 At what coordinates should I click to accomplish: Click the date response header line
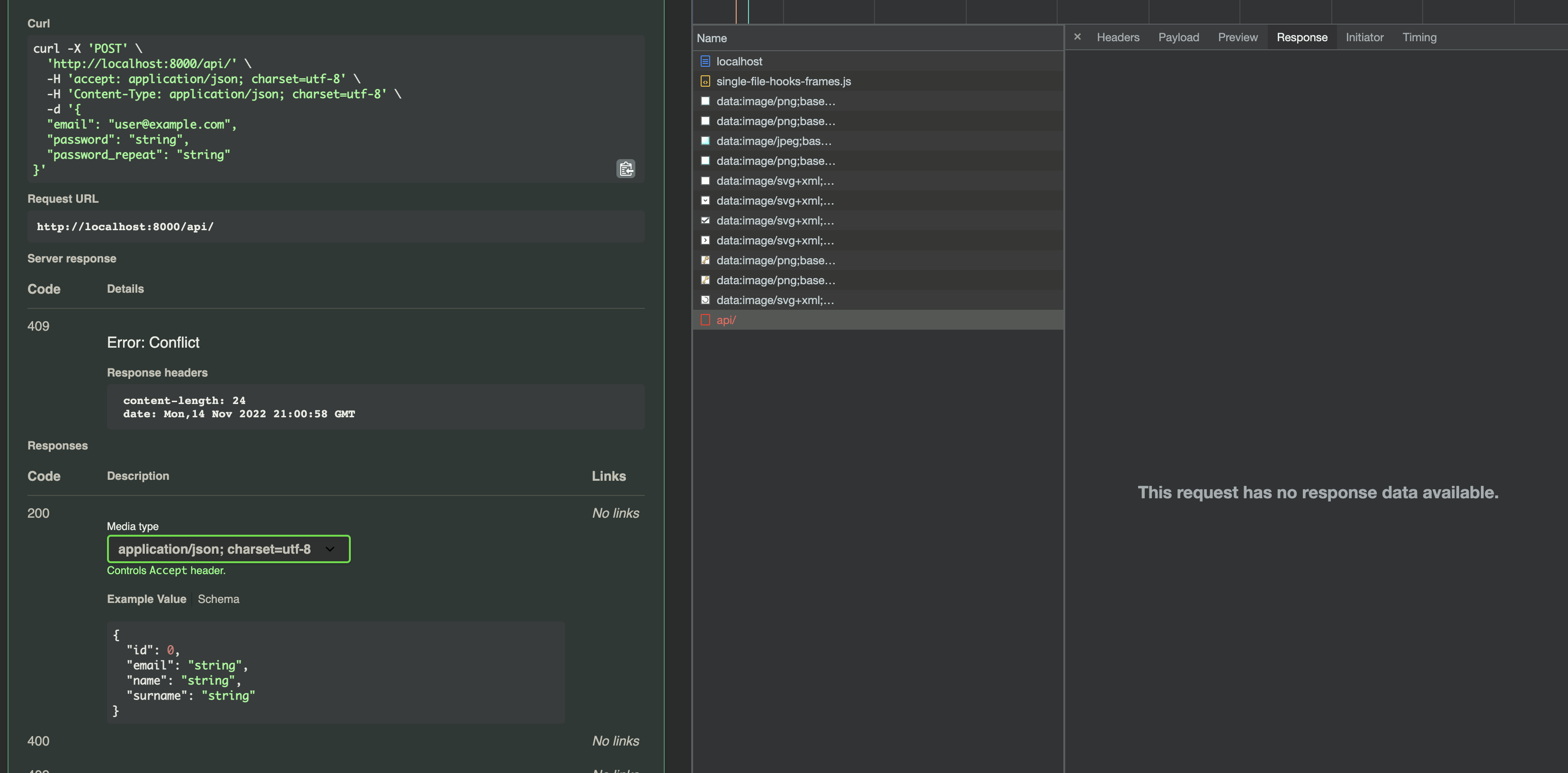[x=239, y=413]
